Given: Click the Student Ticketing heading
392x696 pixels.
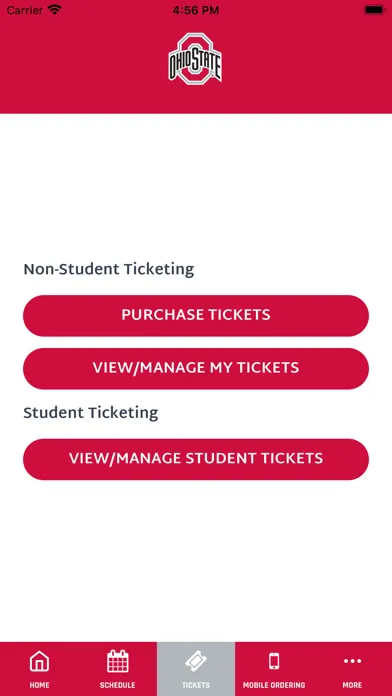Looking at the screenshot, I should (91, 413).
